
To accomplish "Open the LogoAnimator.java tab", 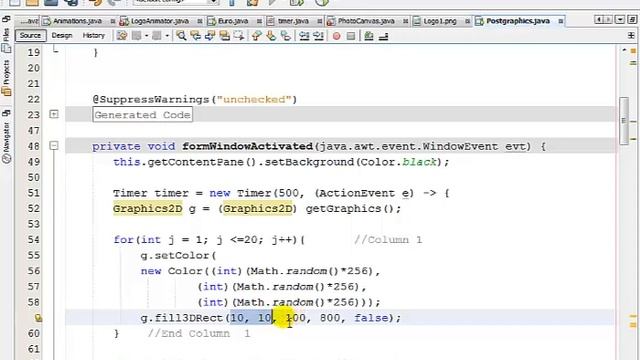I will coord(159,21).
